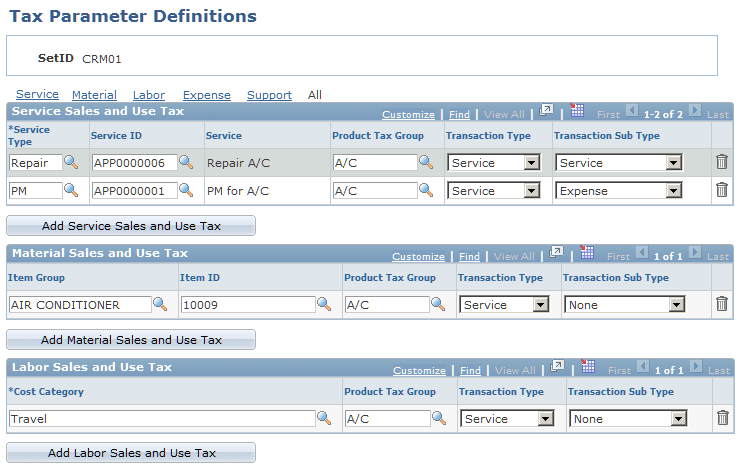Delete the Travel labor row
Viewport: 744px width, 468px height.
click(x=723, y=418)
